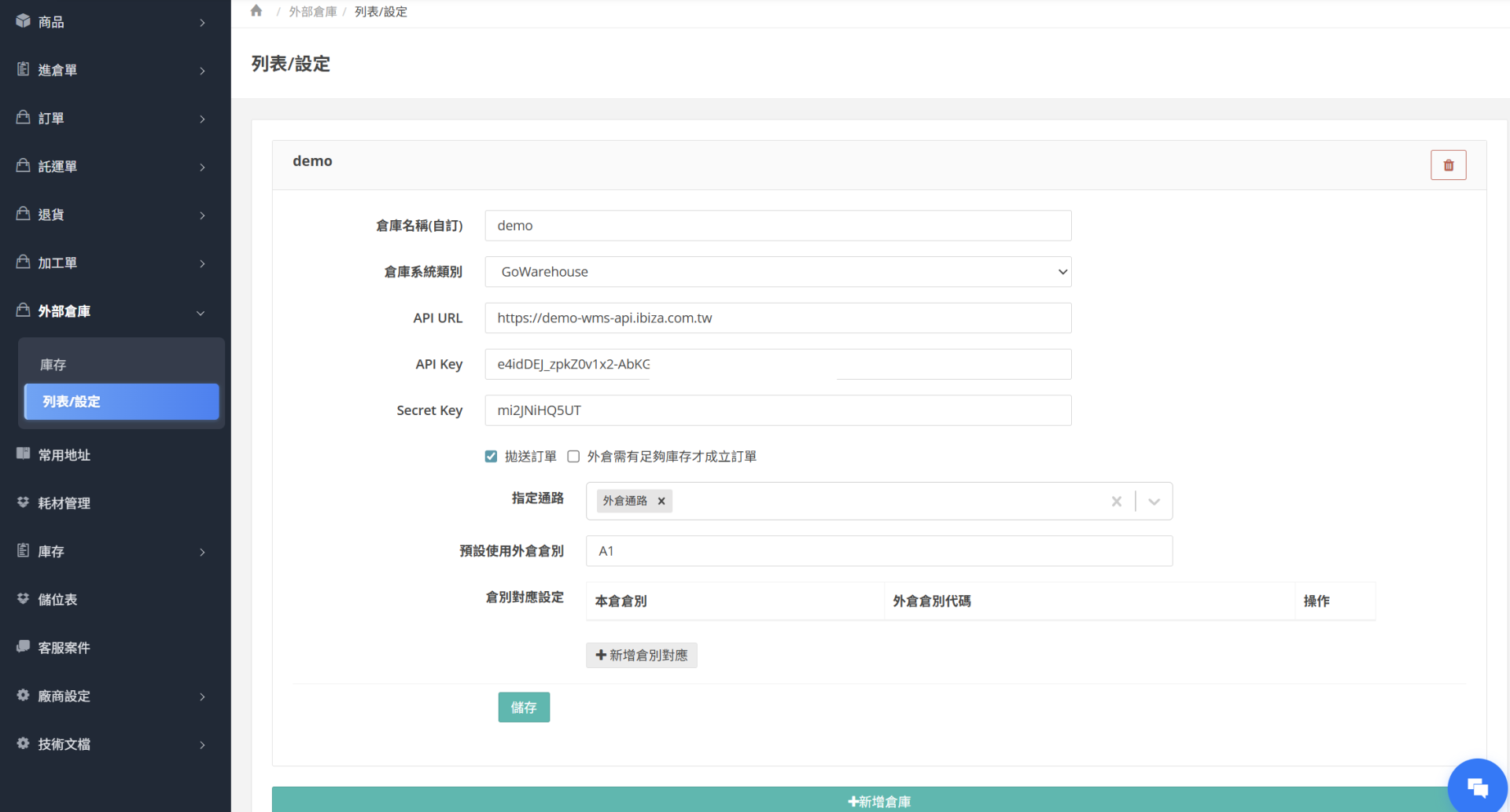Clear all selections in 指定通路 field
Image resolution: width=1510 pixels, height=812 pixels.
coord(1116,502)
